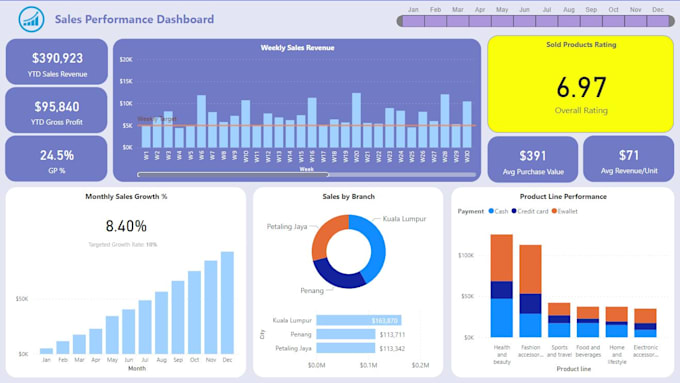The image size is (680, 383).
Task: Click the $113,711 value label
Action: (392, 334)
